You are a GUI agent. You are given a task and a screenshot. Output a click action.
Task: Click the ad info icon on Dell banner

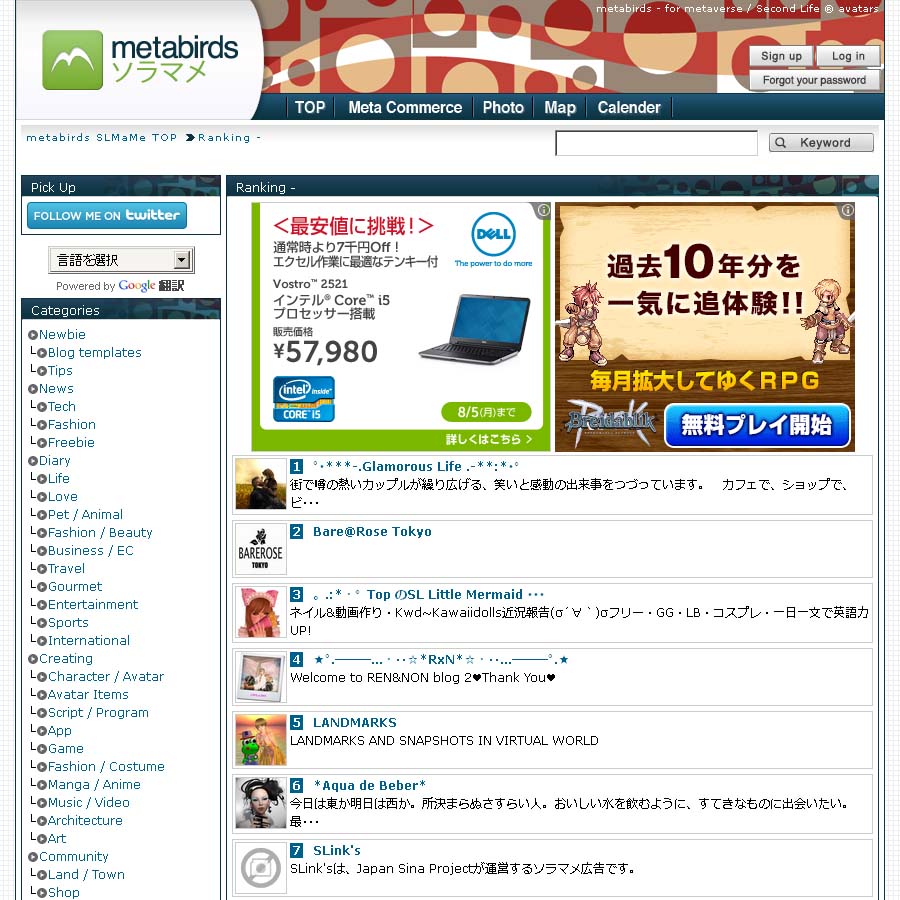coord(543,210)
